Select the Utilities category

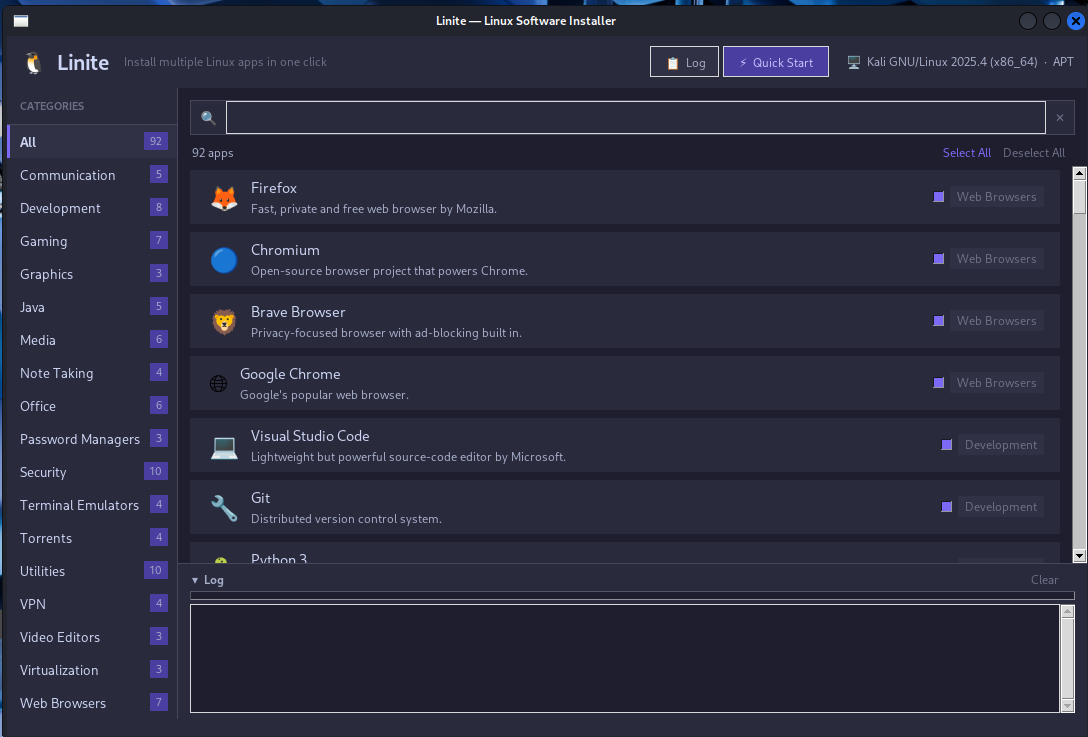(90, 570)
